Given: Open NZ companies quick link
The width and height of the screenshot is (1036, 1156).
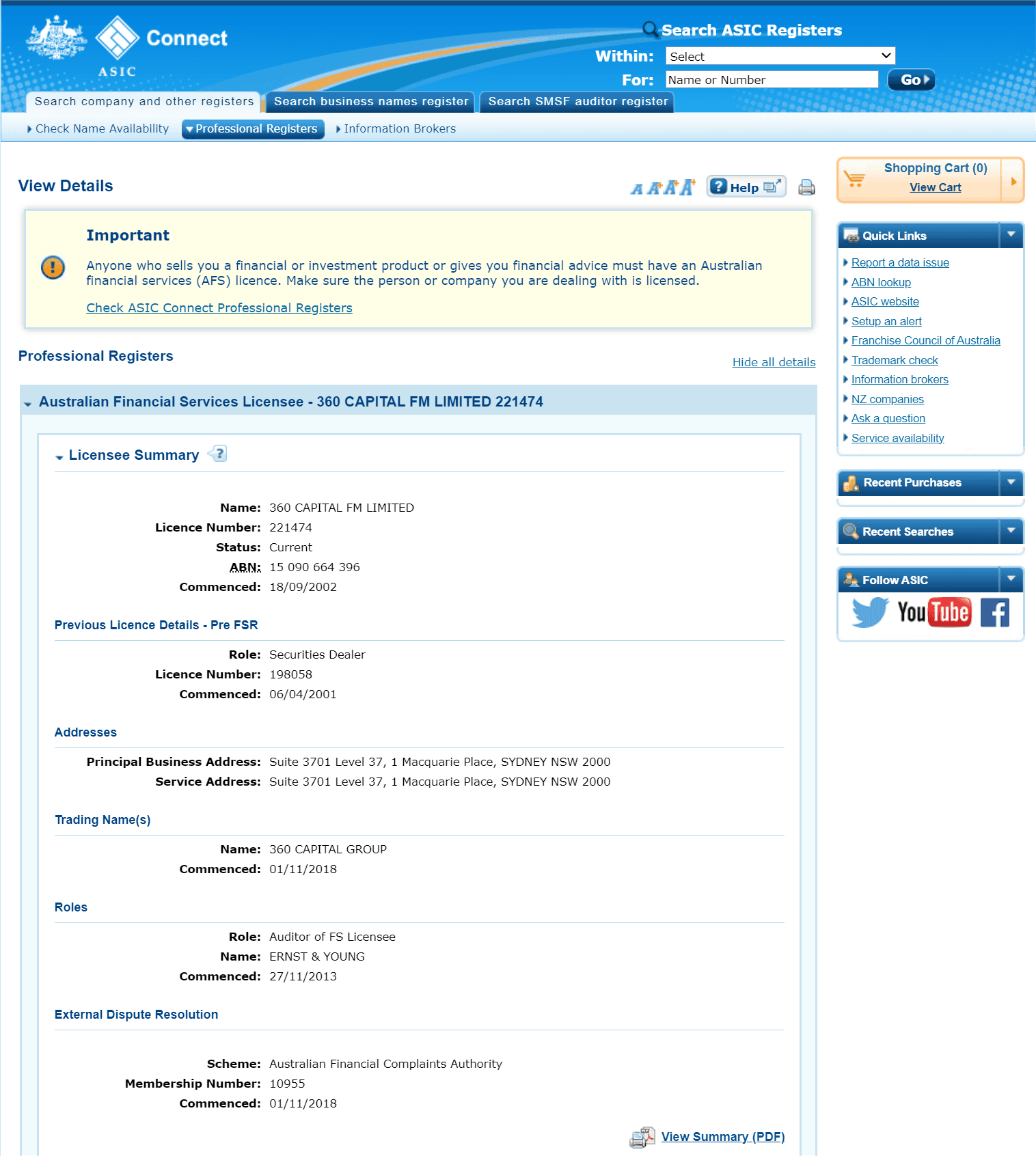Looking at the screenshot, I should pyautogui.click(x=887, y=399).
